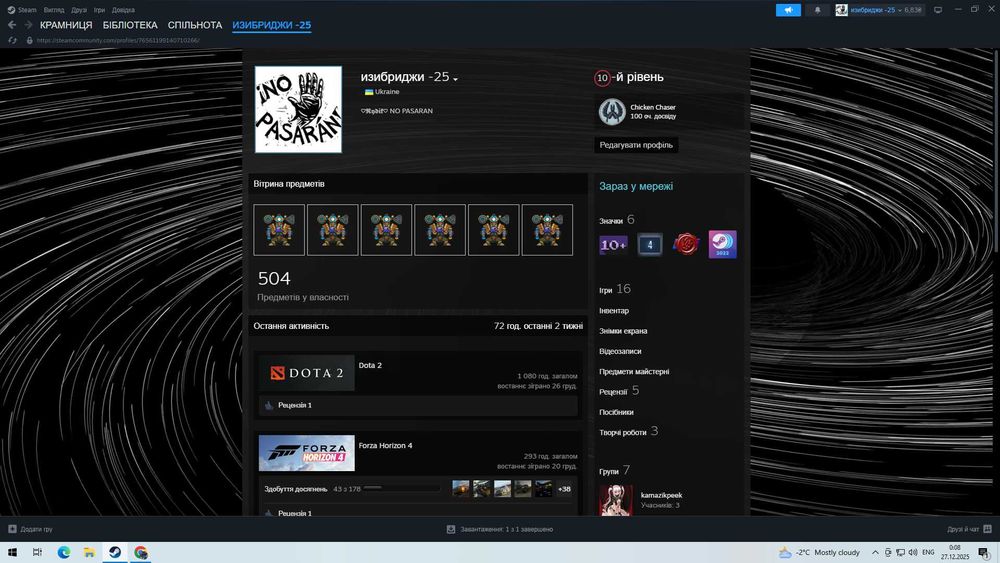
Task: Click the profile URL address field
Action: (118, 40)
